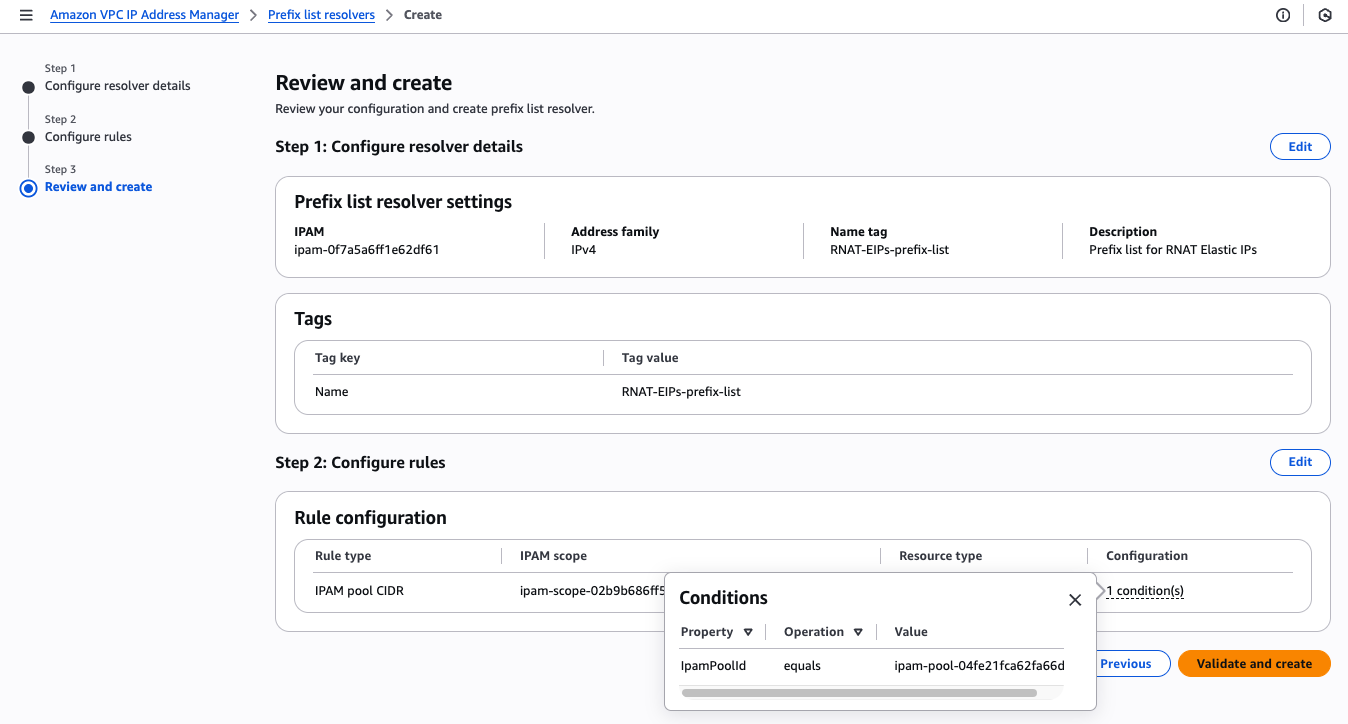The image size is (1348, 724).
Task: Close the Conditions popup
Action: tap(1075, 599)
